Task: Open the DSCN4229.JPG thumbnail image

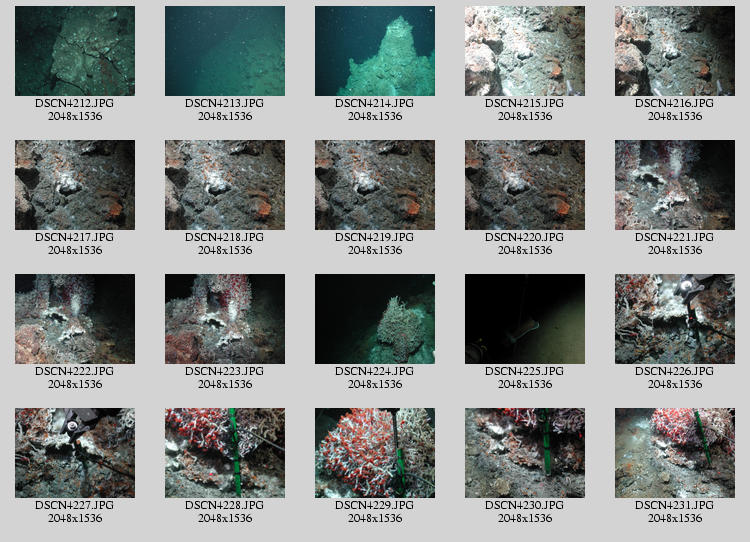Action: click(x=375, y=453)
